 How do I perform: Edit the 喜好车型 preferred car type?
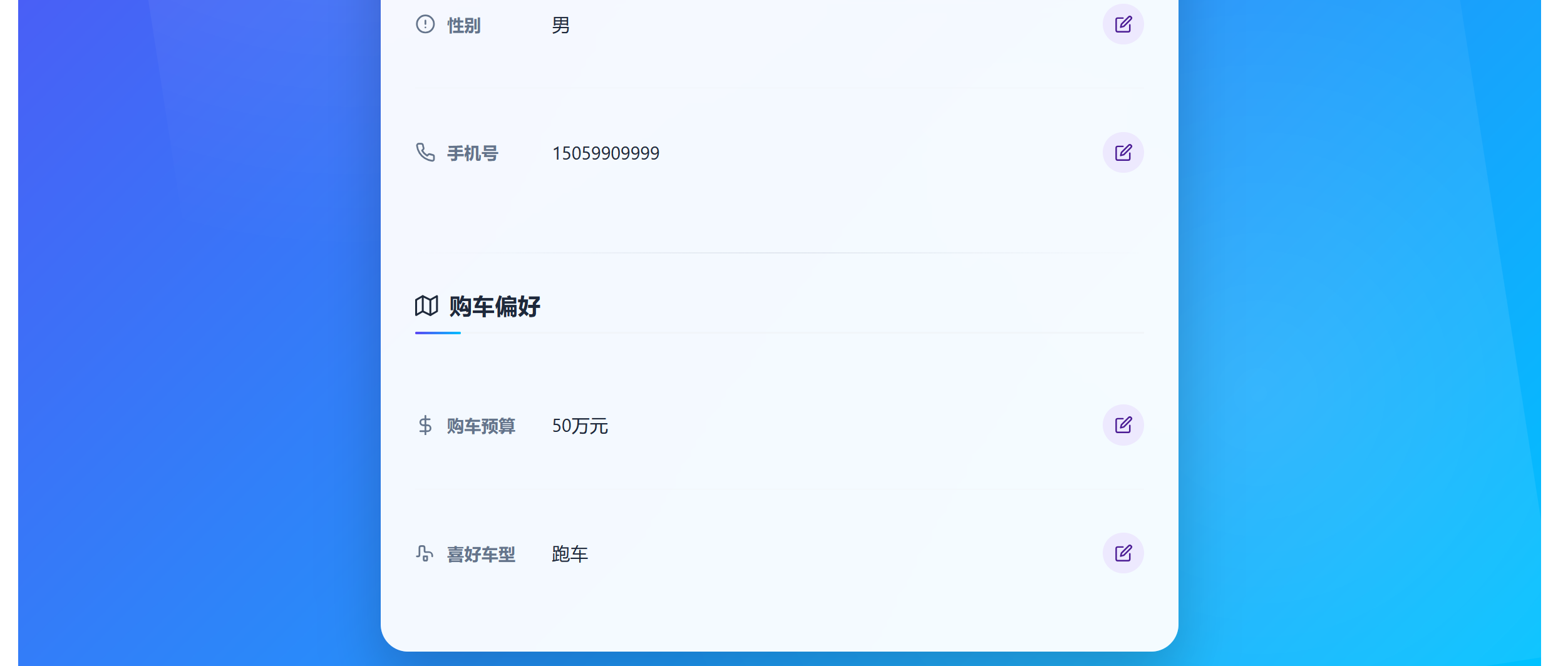click(1123, 553)
